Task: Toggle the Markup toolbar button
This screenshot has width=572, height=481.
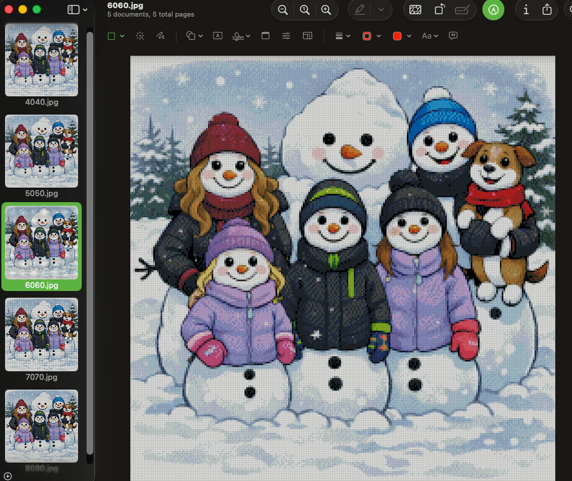Action: (493, 10)
